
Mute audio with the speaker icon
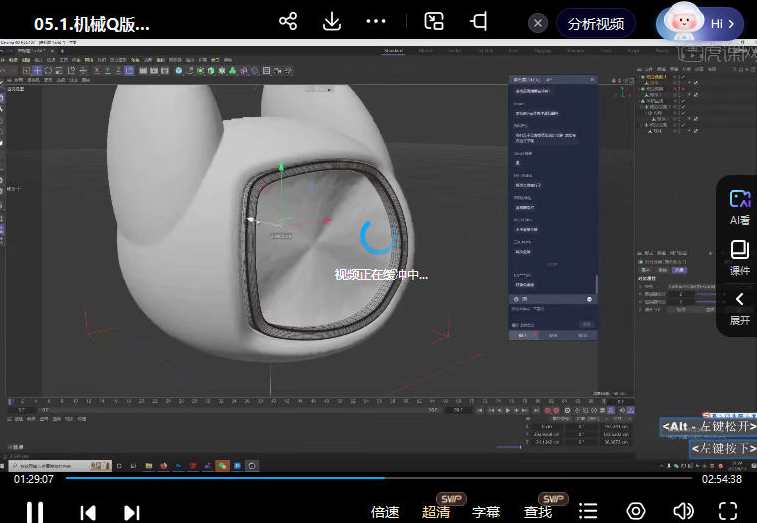pyautogui.click(x=683, y=511)
